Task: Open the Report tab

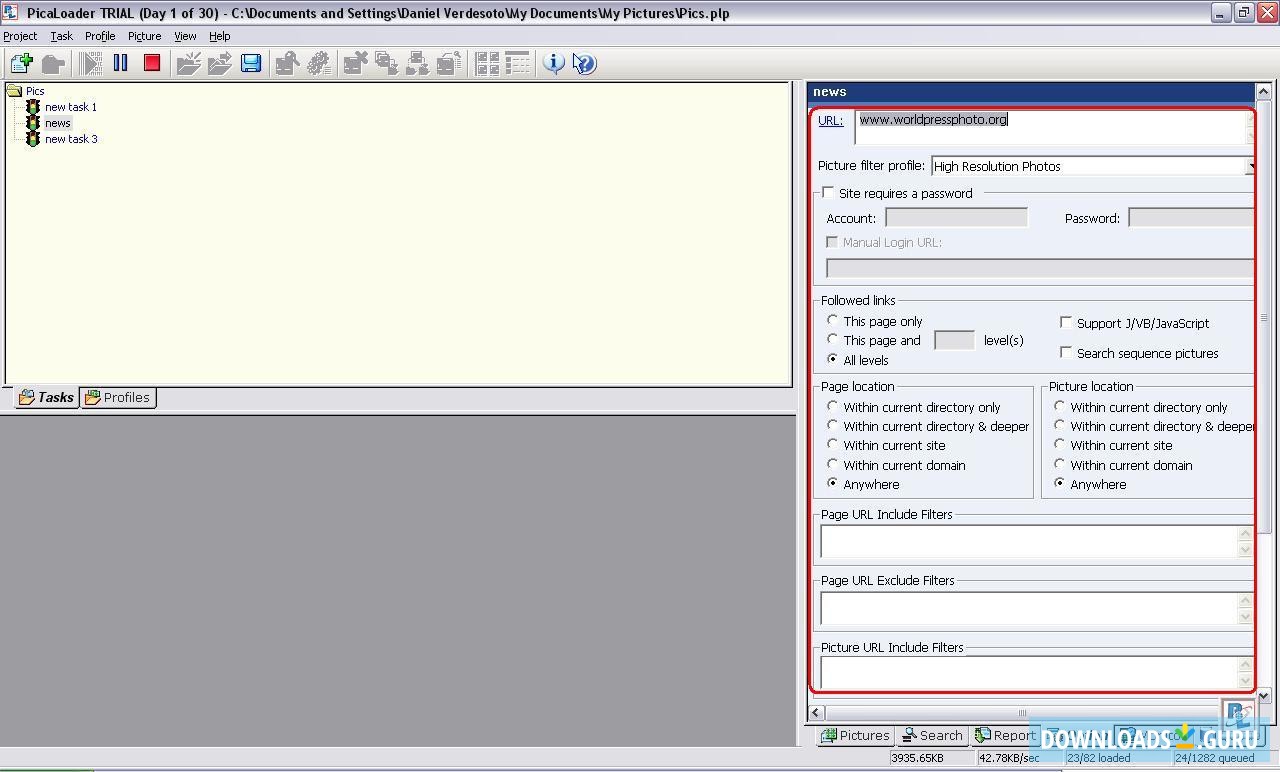Action: 1006,735
